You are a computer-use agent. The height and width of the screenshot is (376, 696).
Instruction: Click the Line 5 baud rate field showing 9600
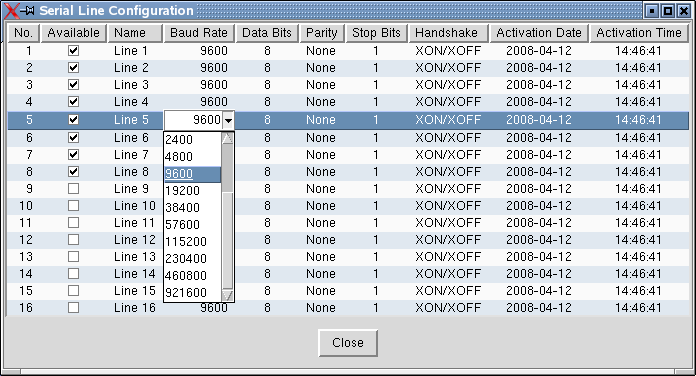point(193,120)
